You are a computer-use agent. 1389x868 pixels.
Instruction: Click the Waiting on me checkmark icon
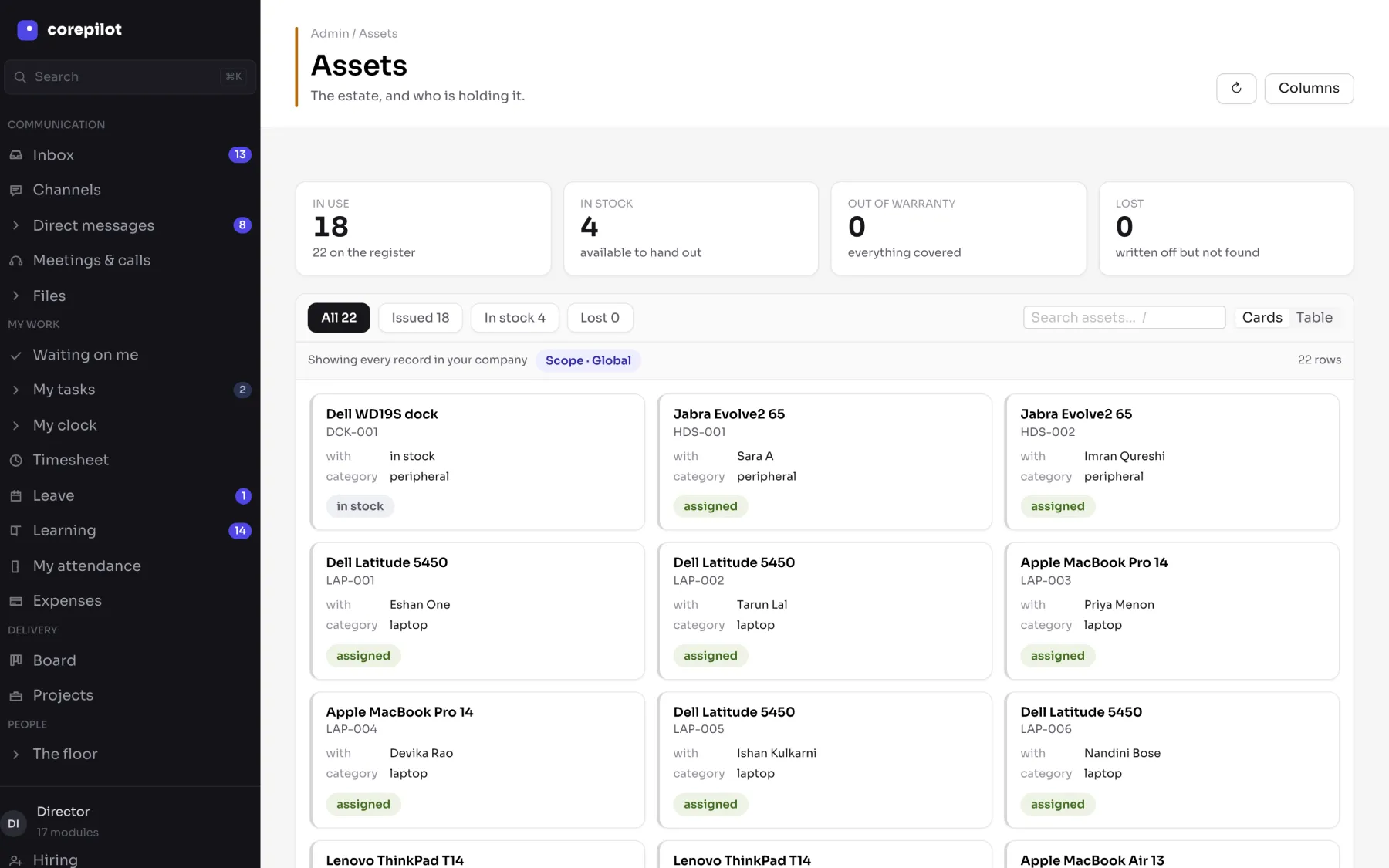(15, 355)
